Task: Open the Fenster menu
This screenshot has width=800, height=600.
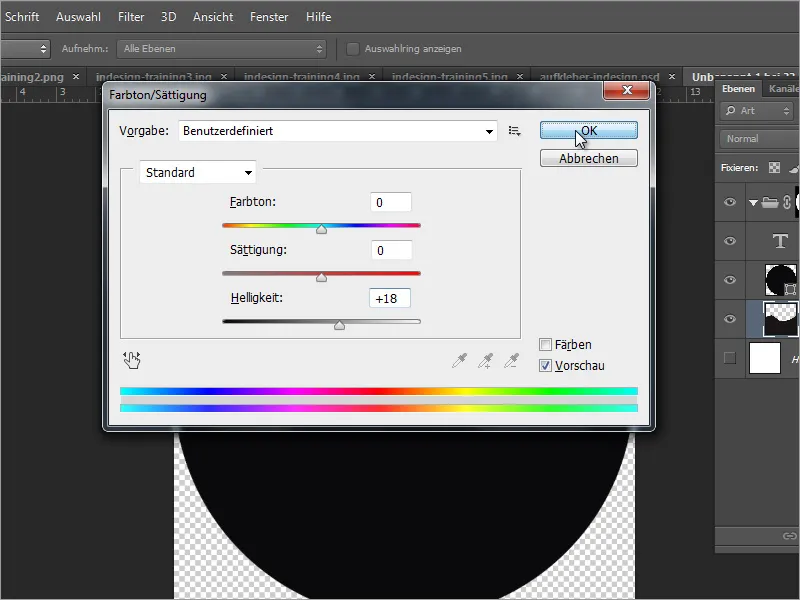Action: click(x=269, y=17)
